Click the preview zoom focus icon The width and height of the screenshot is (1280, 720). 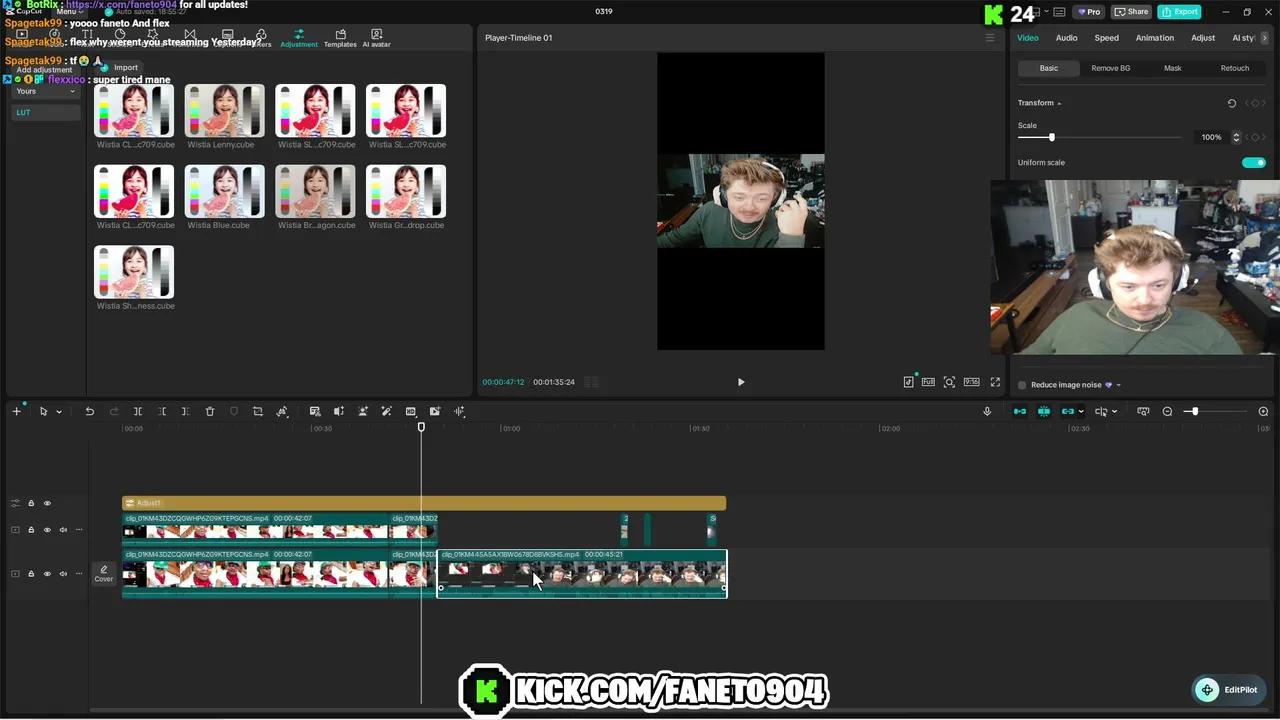pos(949,382)
